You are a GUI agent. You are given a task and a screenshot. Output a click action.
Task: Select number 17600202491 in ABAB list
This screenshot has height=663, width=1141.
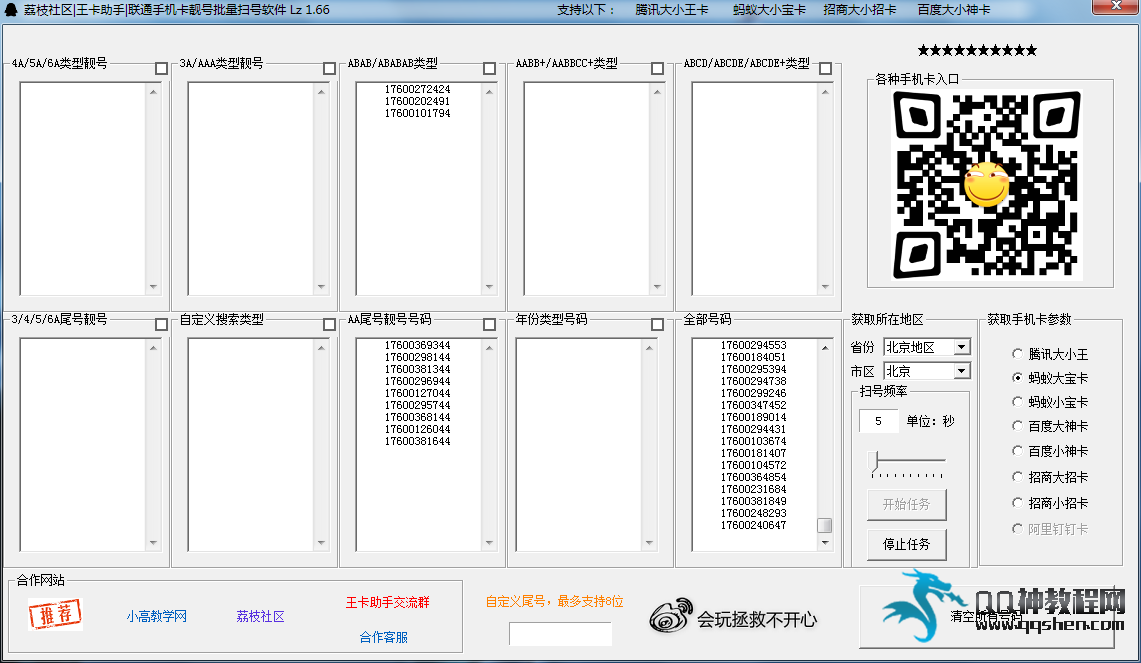click(418, 101)
